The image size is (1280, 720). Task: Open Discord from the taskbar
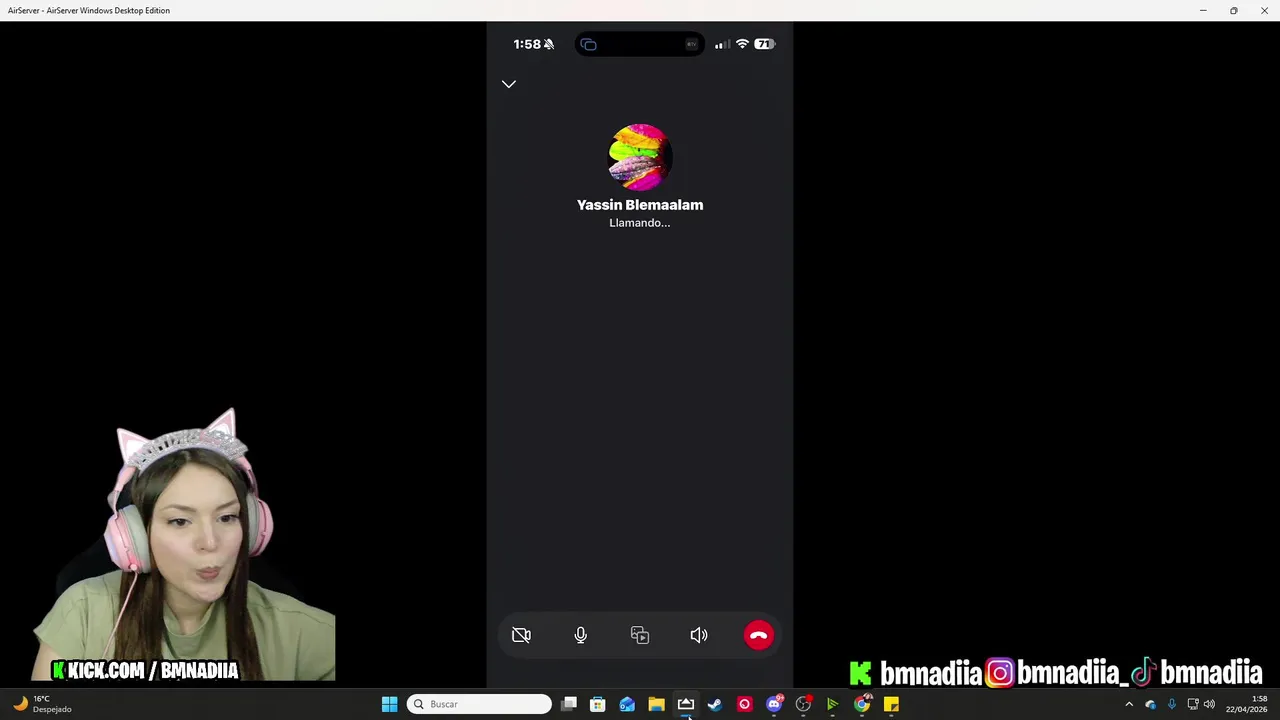click(x=774, y=704)
